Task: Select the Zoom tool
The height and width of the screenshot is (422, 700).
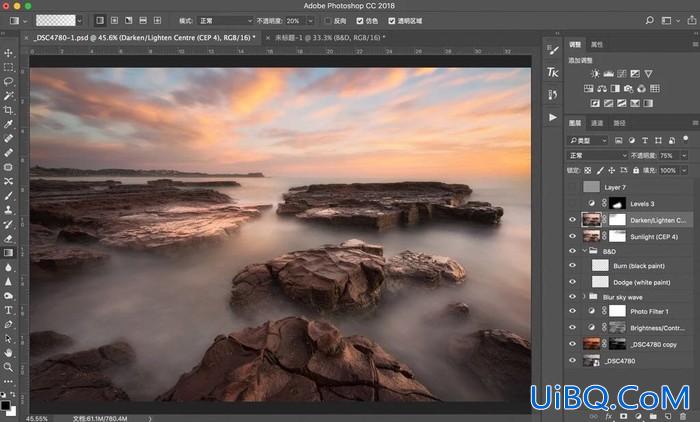Action: tap(8, 367)
